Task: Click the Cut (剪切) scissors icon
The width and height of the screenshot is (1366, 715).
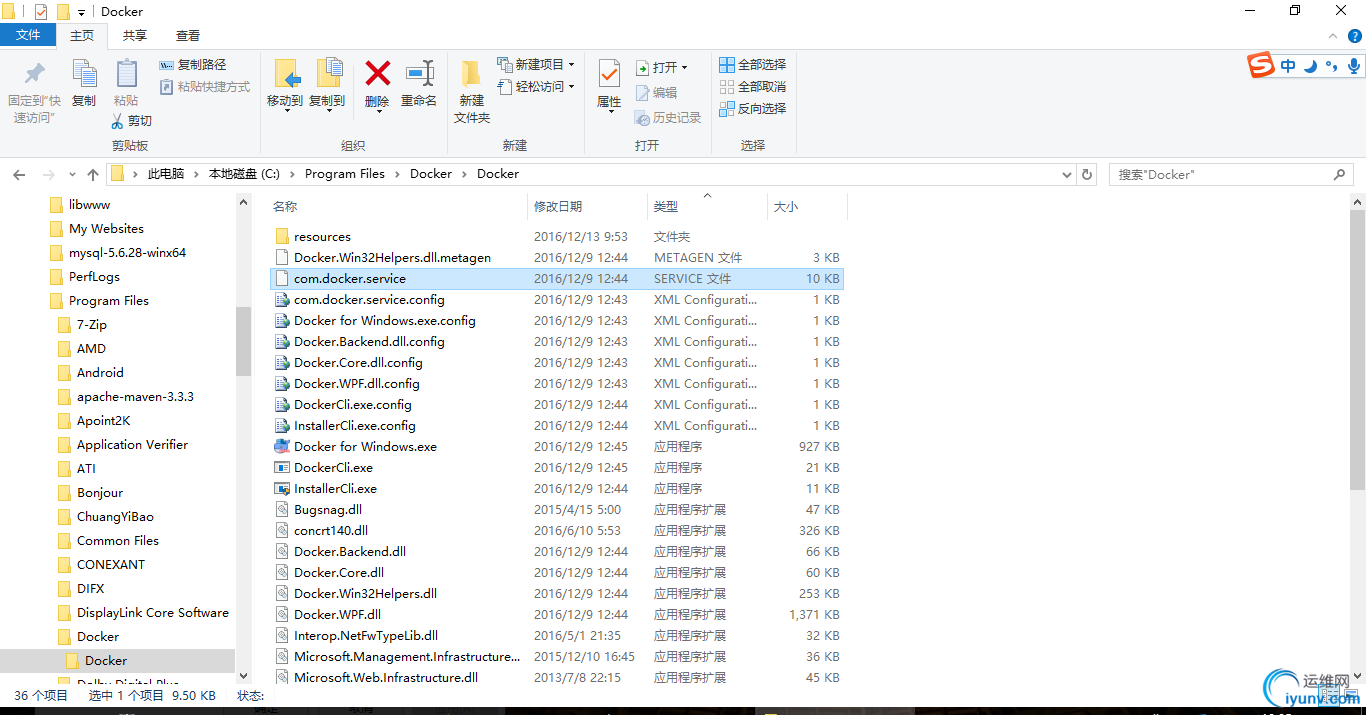Action: click(x=118, y=121)
